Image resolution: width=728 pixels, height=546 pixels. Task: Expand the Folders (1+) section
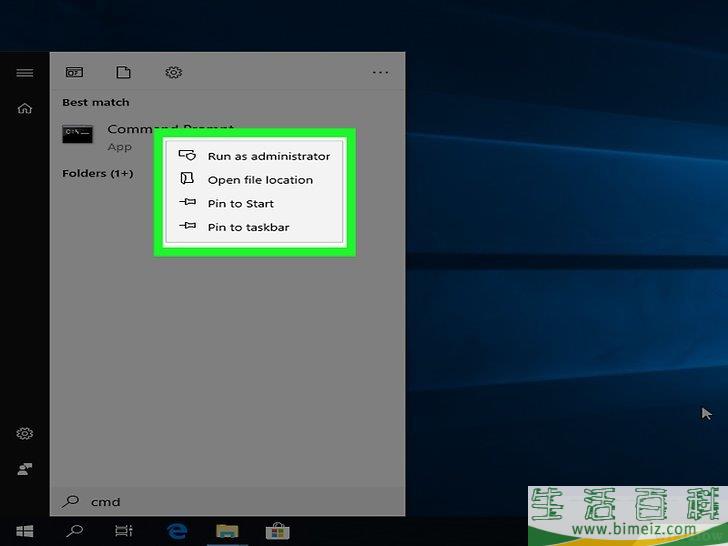pyautogui.click(x=97, y=174)
